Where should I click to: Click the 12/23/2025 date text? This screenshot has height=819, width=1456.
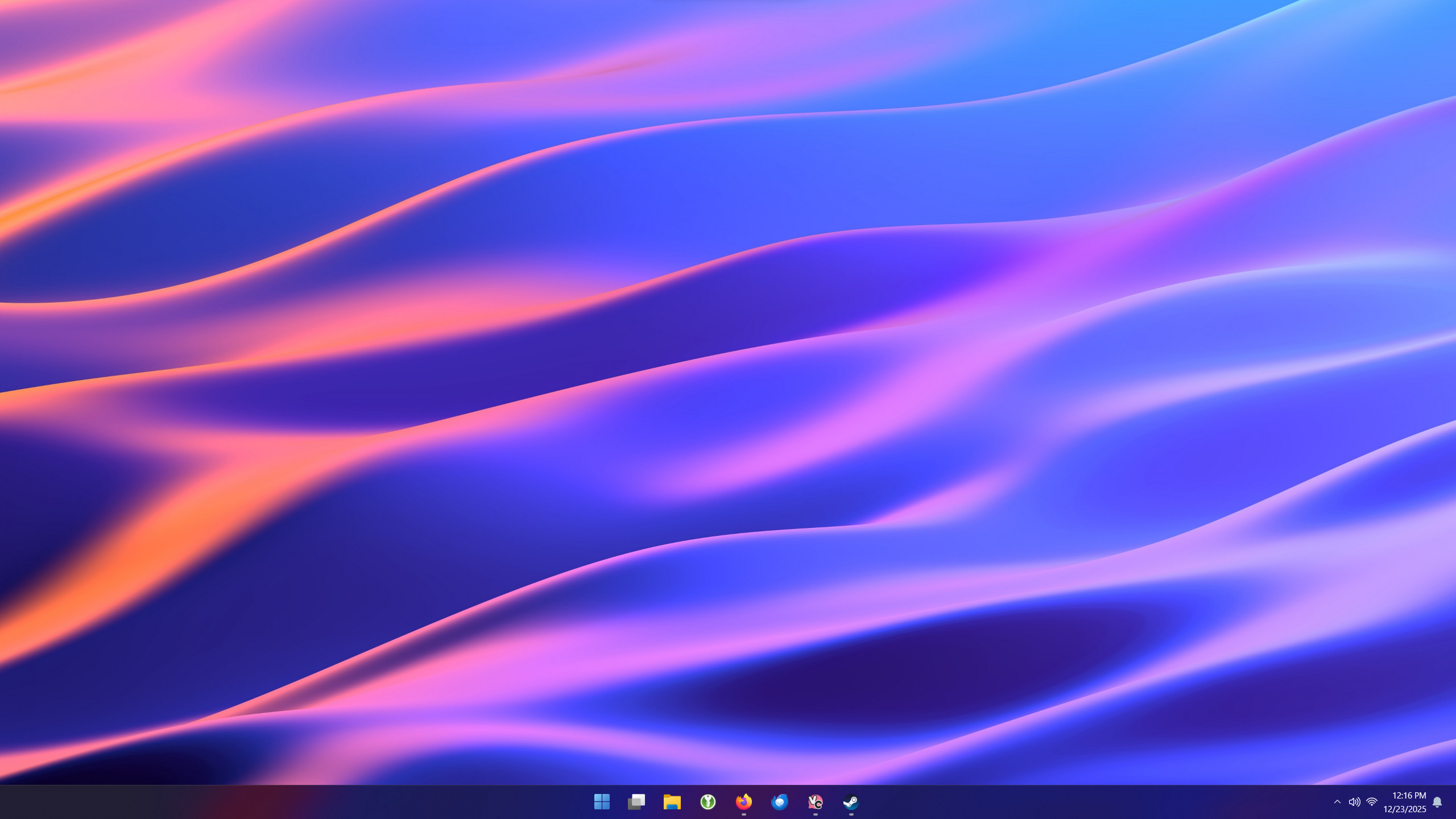point(1404,809)
